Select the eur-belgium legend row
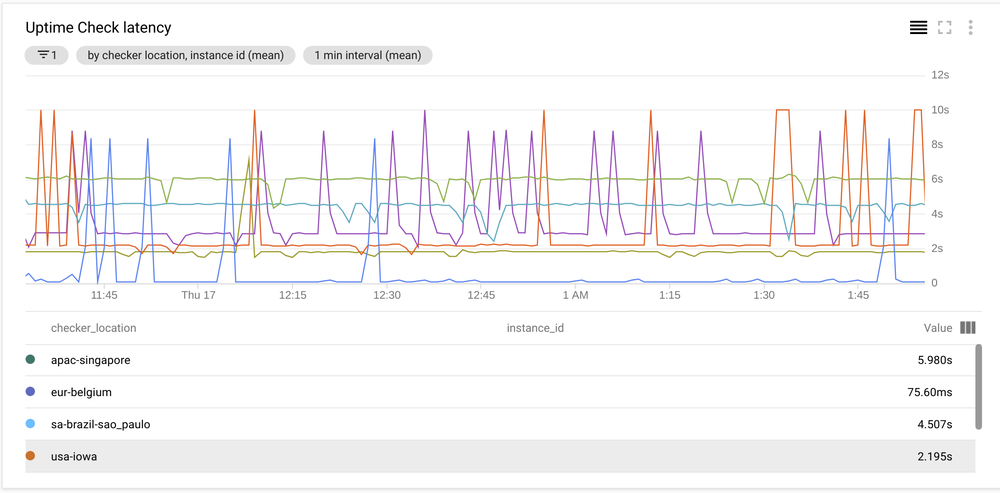 pyautogui.click(x=500, y=392)
